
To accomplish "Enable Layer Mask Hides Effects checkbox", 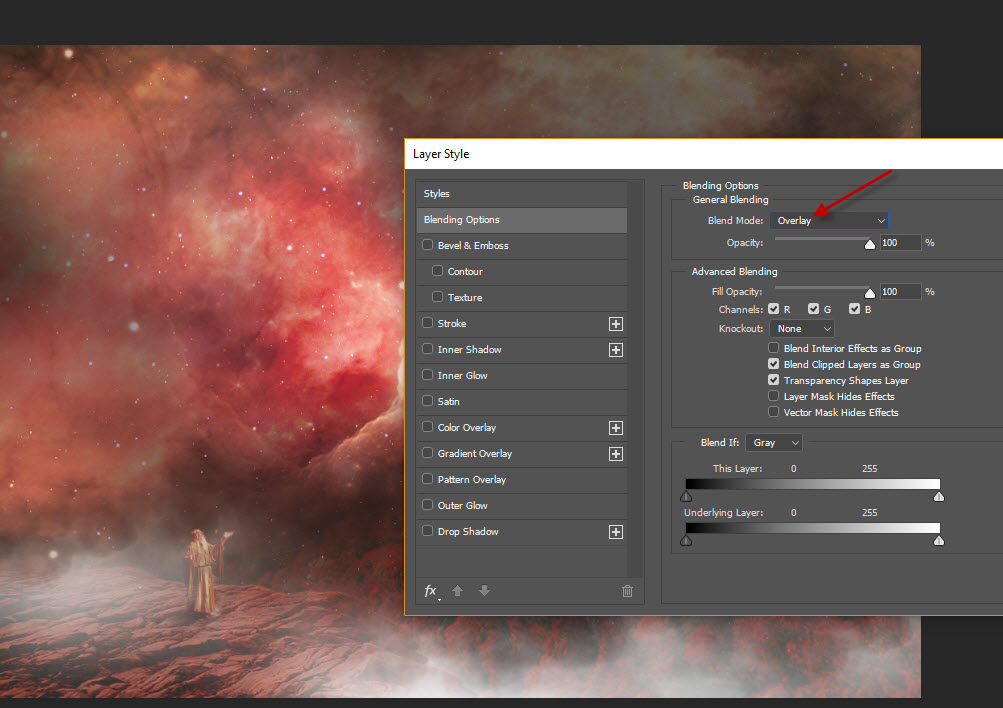I will point(773,396).
